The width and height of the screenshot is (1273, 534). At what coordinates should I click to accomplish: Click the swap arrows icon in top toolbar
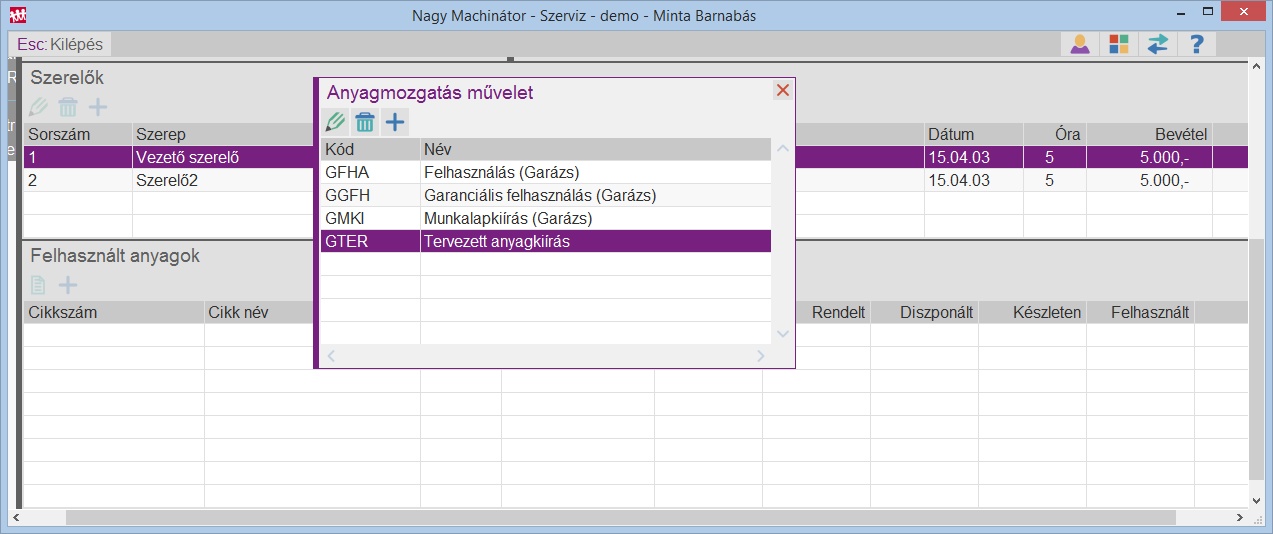coord(1157,44)
